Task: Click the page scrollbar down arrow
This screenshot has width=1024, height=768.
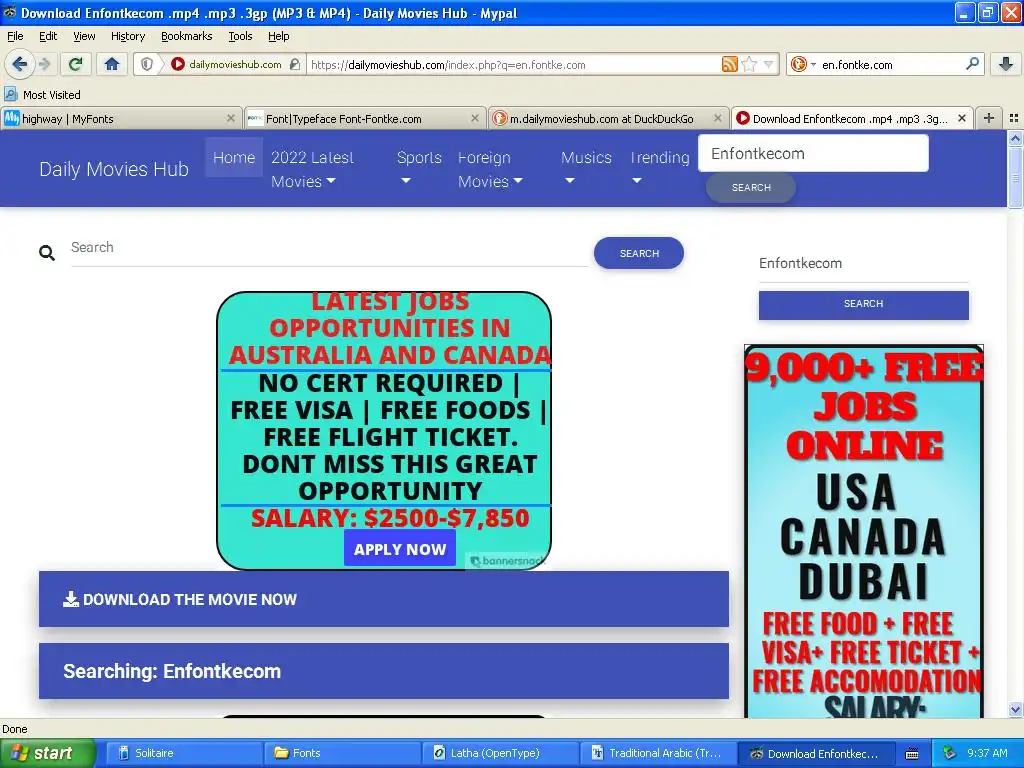Action: pyautogui.click(x=1015, y=710)
